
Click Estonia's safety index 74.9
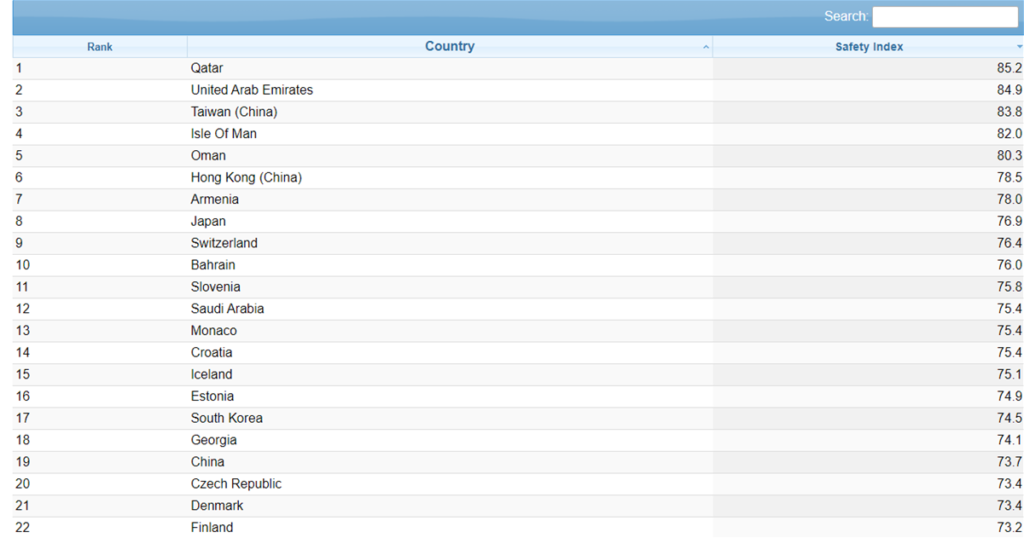(x=1009, y=396)
